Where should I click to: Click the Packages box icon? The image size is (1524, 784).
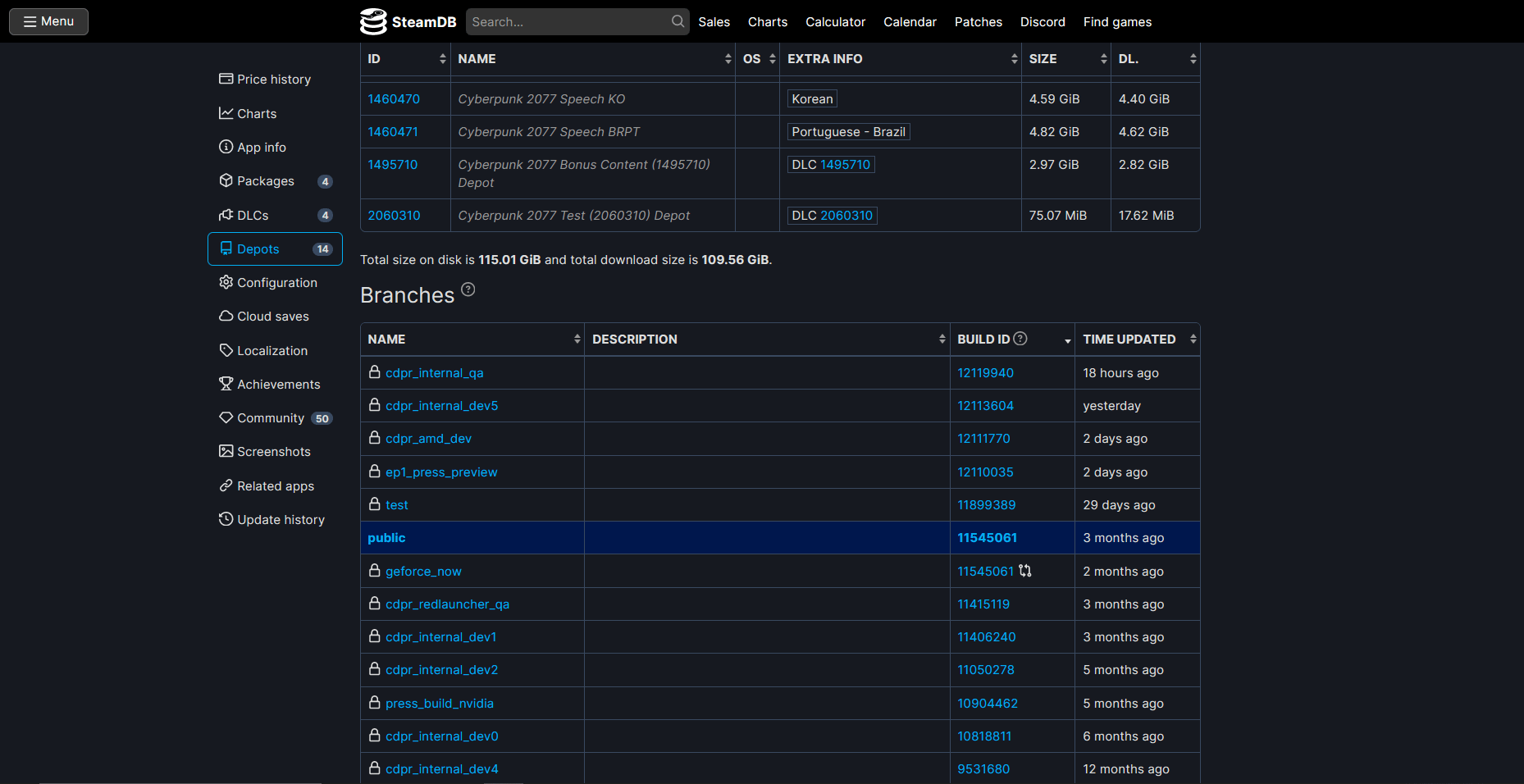(226, 180)
